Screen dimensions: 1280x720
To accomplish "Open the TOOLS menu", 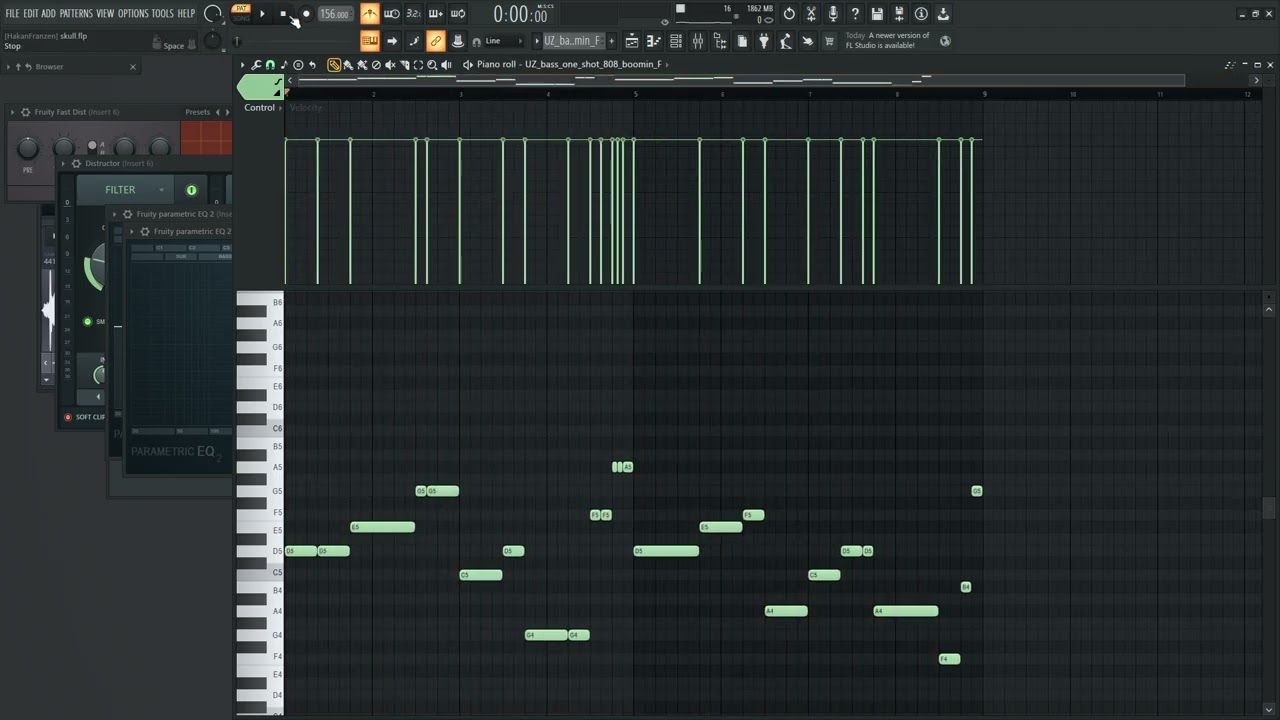I will point(162,13).
